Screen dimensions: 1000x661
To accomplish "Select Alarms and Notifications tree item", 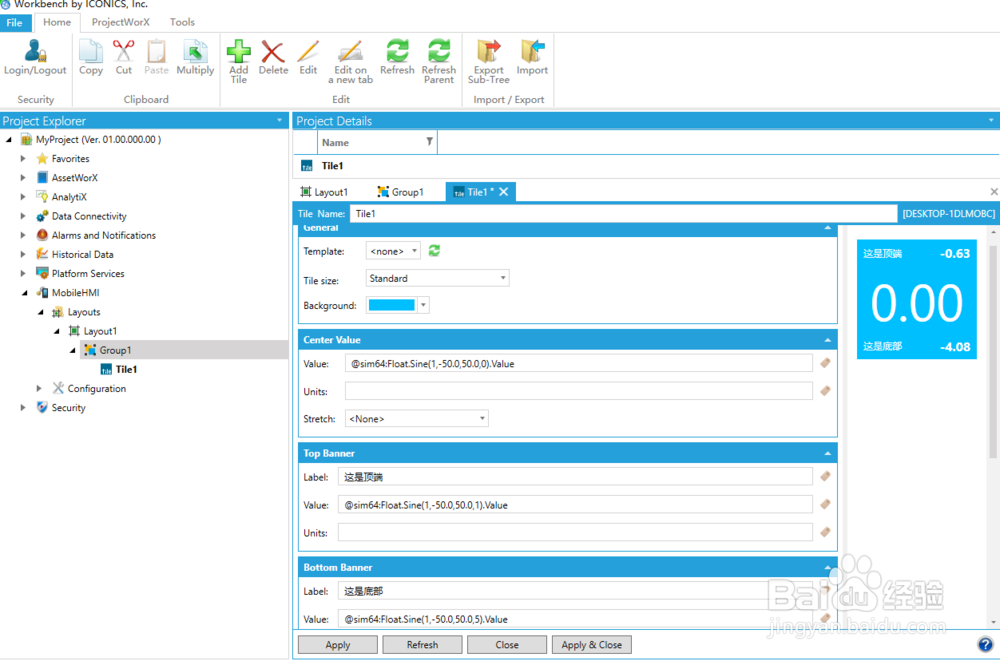I will click(x=103, y=235).
